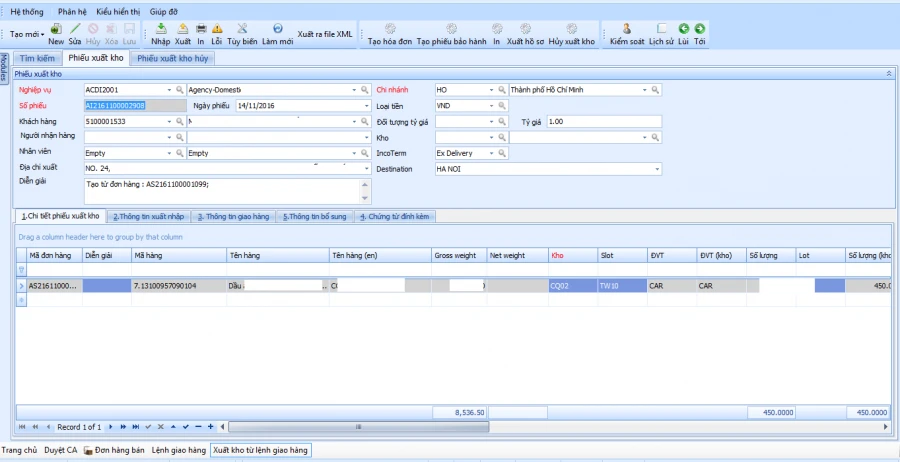Click search magnifier next to Chi nhánh HO
900x462 pixels.
[x=502, y=90]
